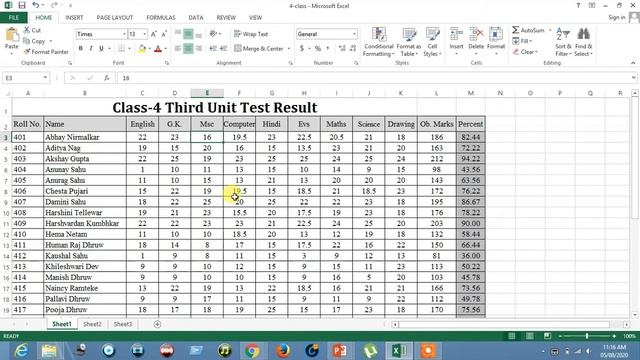Viewport: 640px width, 360px height.
Task: Switch to DATA tab
Action: 196,18
